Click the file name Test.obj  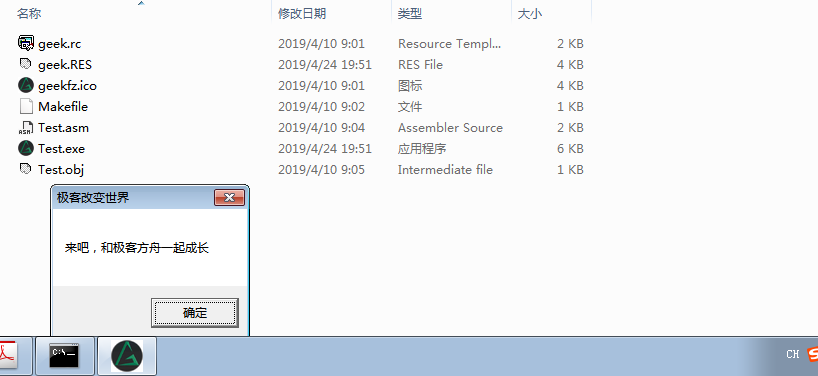coord(61,169)
